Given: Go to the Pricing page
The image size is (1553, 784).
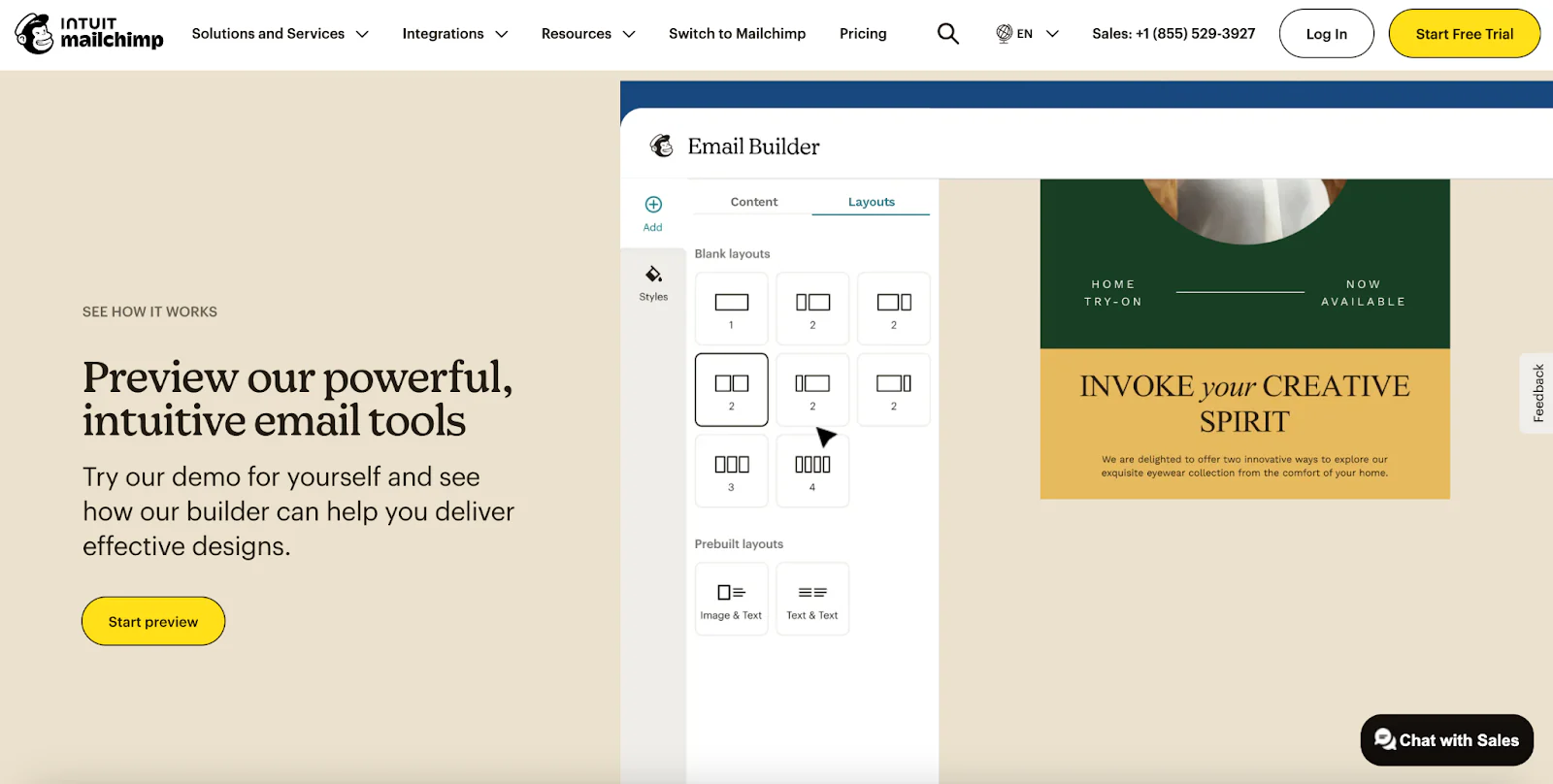Looking at the screenshot, I should tap(863, 34).
